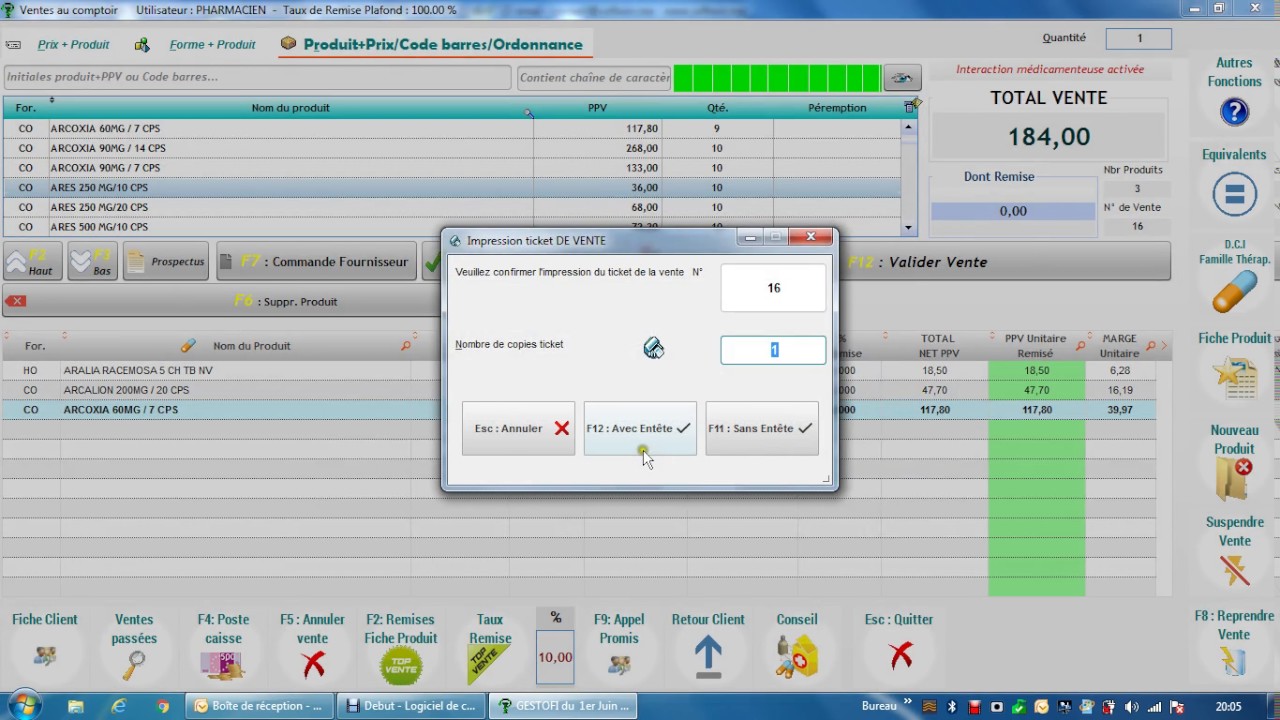Viewport: 1280px width, 720px height.
Task: Click F12 : Valider Vente button
Action: [1005, 262]
